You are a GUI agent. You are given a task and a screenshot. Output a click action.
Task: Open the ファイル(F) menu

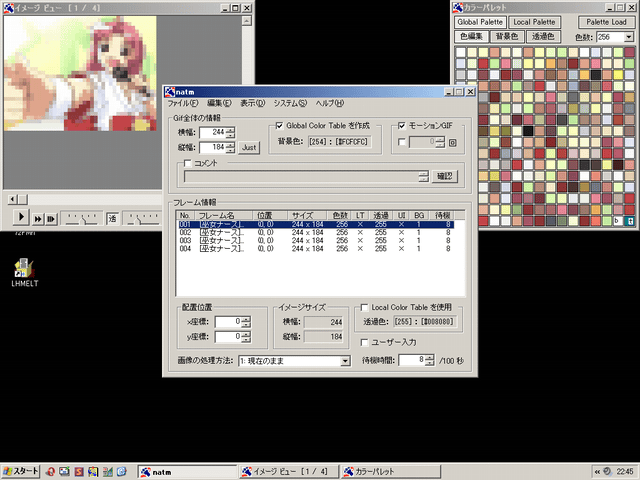(184, 104)
